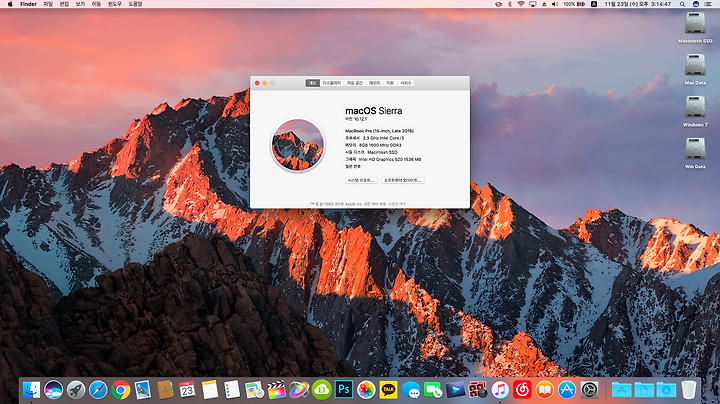Open battery 100% status menu
Screen dimensions: 720x404
pos(574,4)
